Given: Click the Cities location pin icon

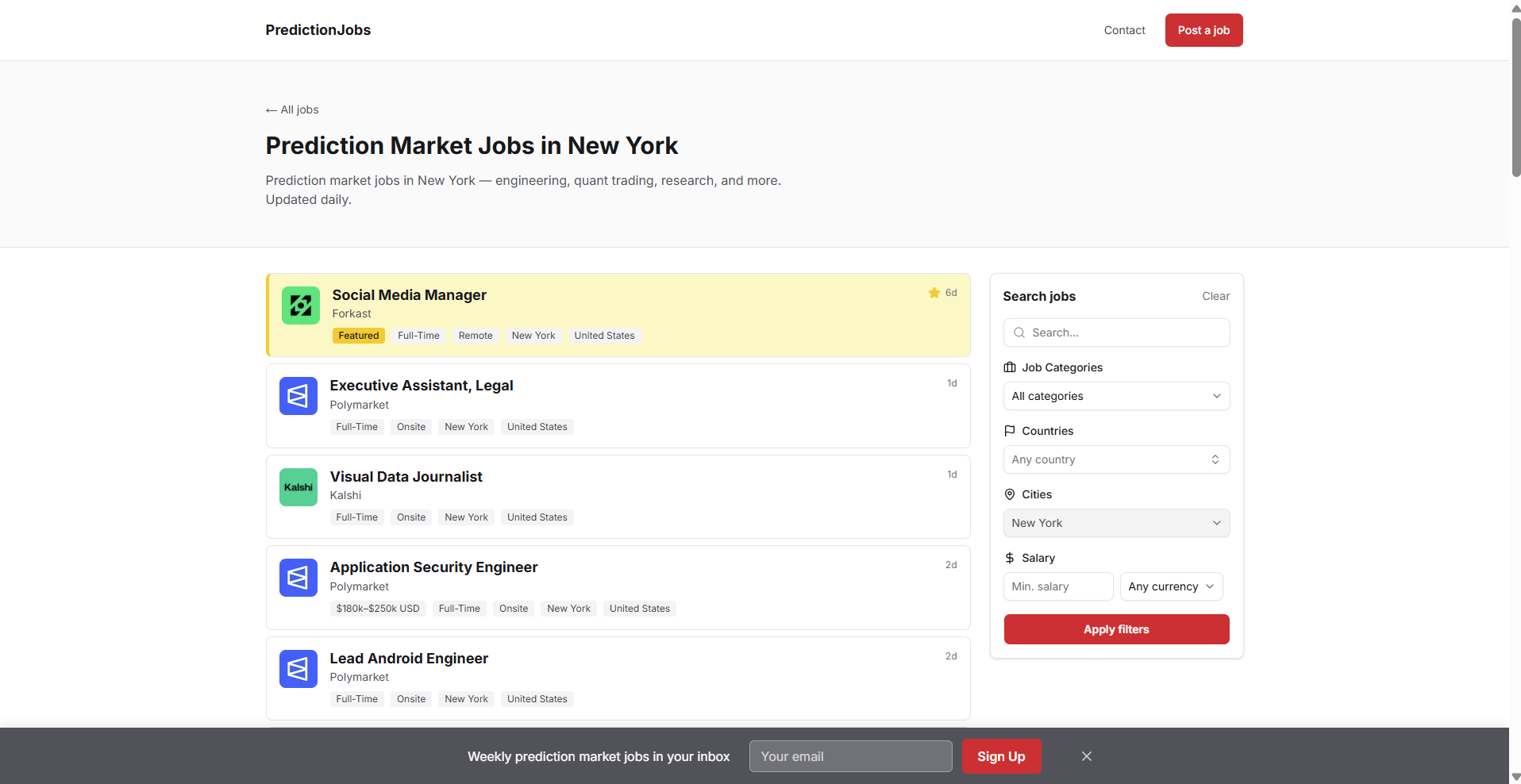Looking at the screenshot, I should [1010, 494].
